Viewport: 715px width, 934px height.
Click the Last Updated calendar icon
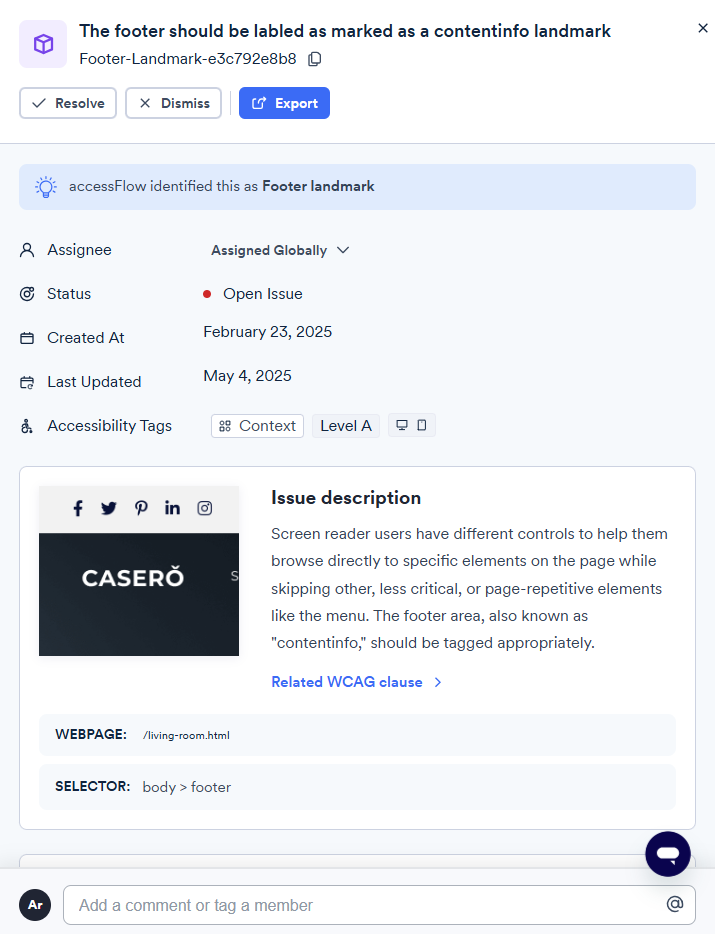click(x=27, y=382)
